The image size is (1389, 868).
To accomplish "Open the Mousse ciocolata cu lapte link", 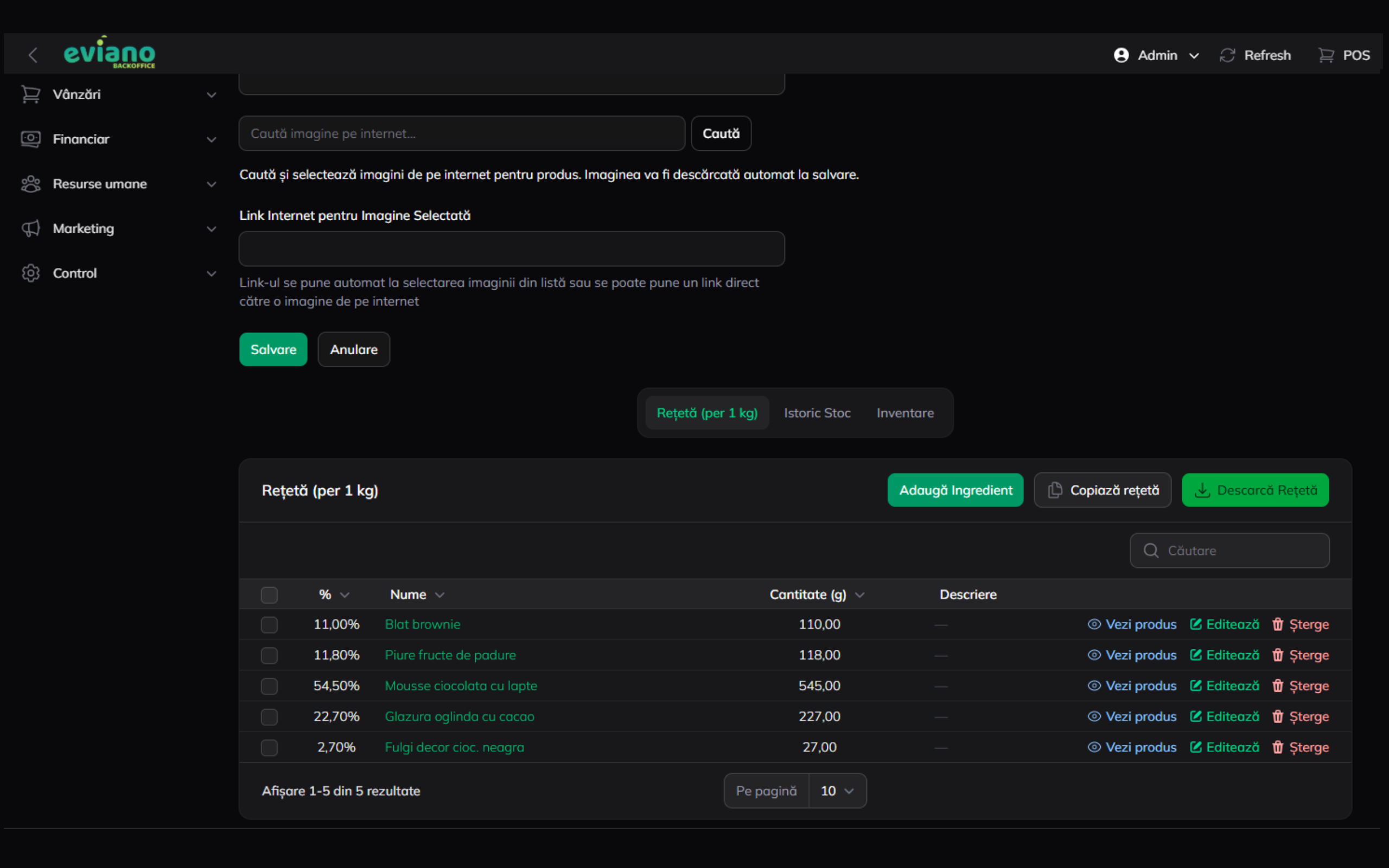I will click(461, 685).
